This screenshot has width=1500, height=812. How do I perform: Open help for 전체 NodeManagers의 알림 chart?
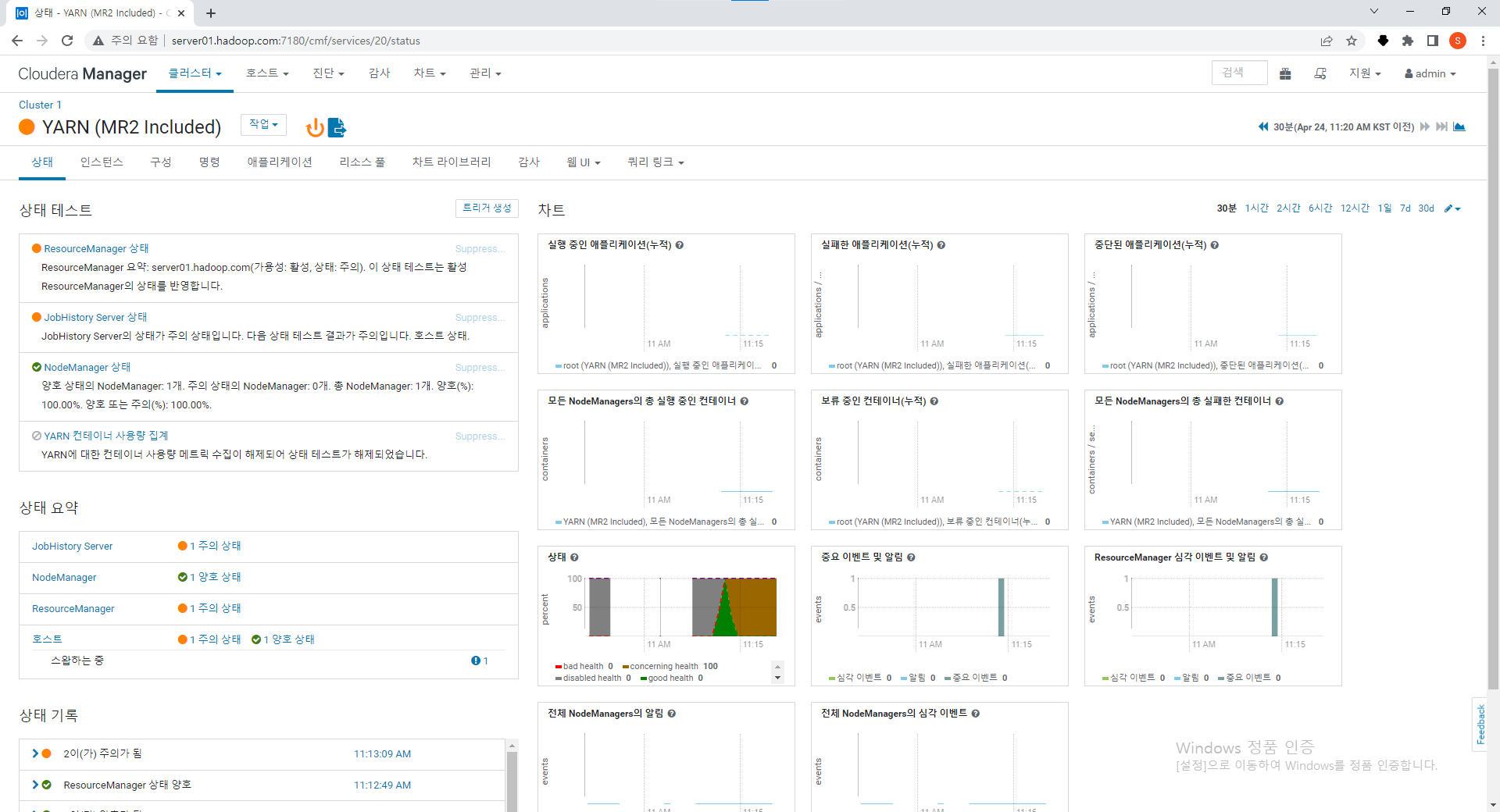672,714
